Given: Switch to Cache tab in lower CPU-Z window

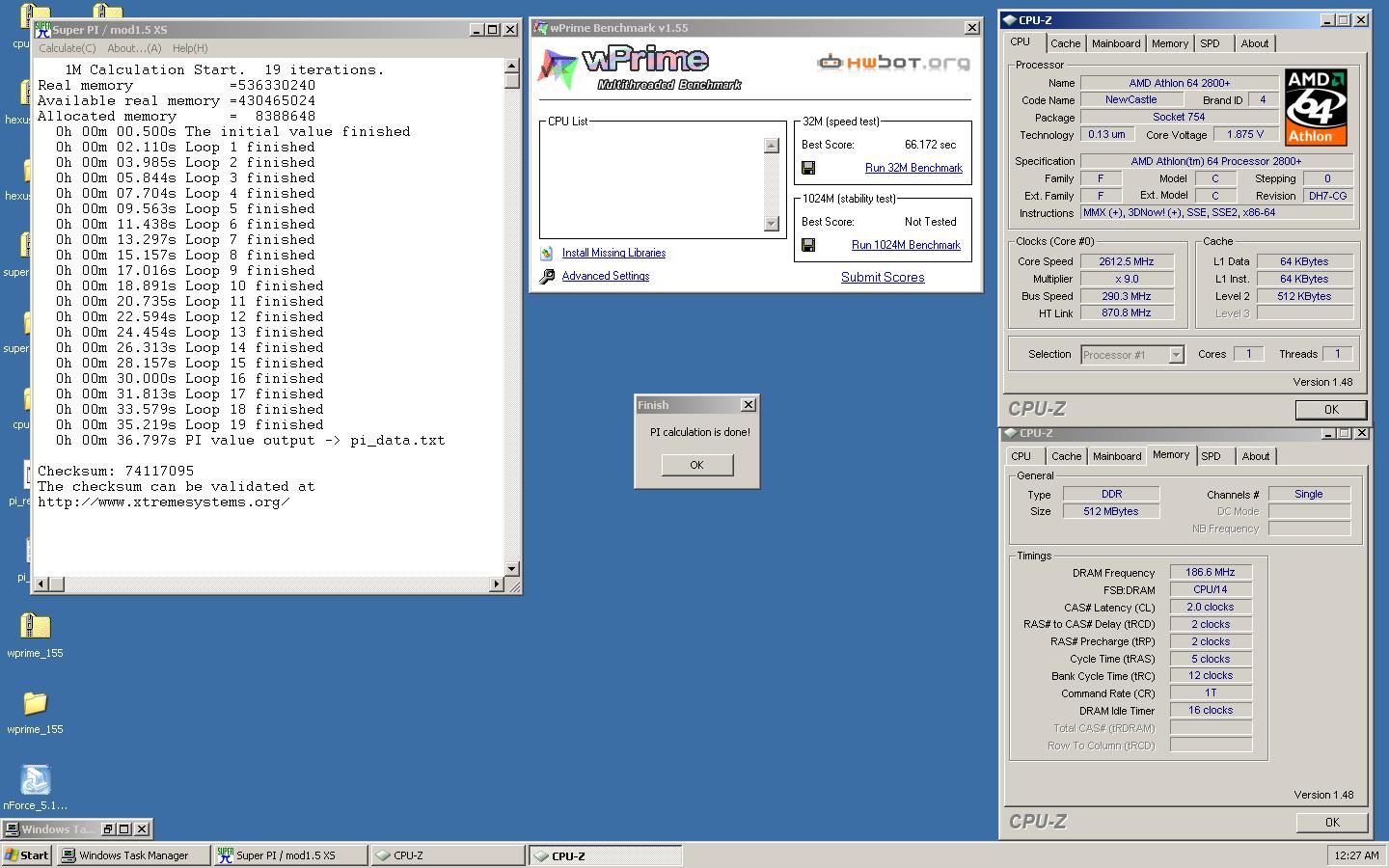Looking at the screenshot, I should coord(1066,456).
